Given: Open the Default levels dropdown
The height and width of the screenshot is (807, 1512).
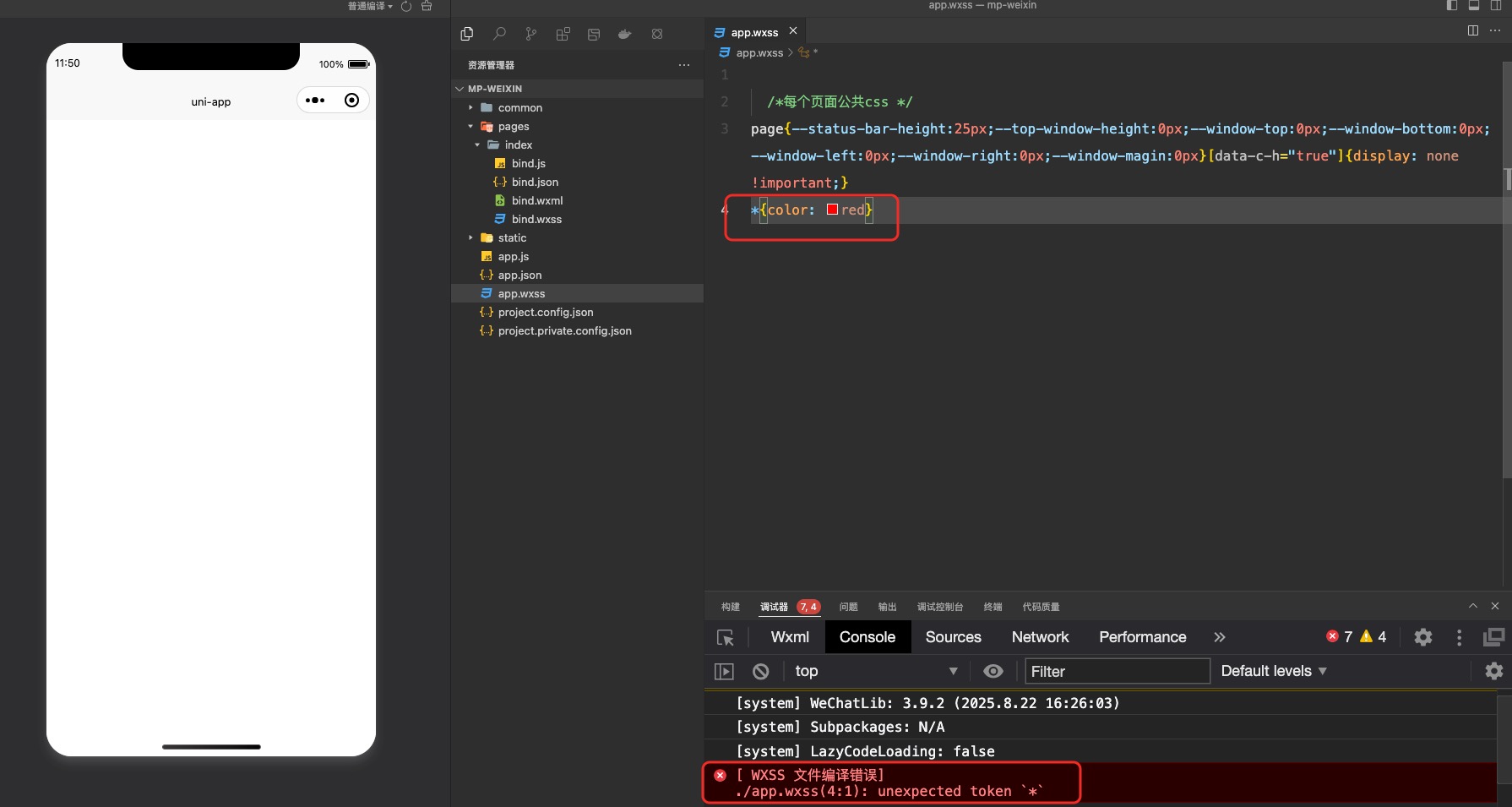Looking at the screenshot, I should click(x=1273, y=671).
